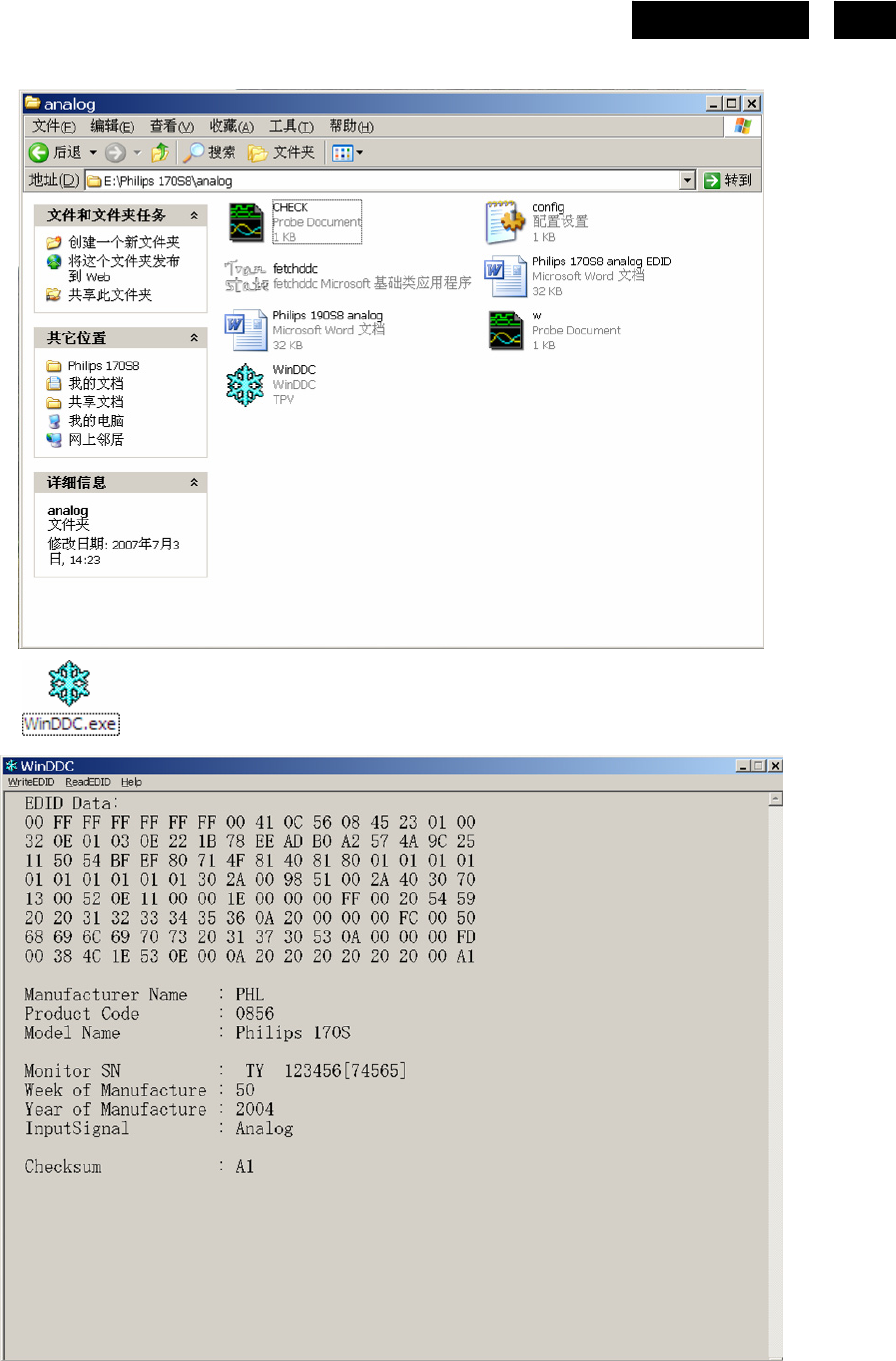Viewport: 896px width, 1361px height.
Task: Open the View (查看) menu in Explorer
Action: pos(171,126)
